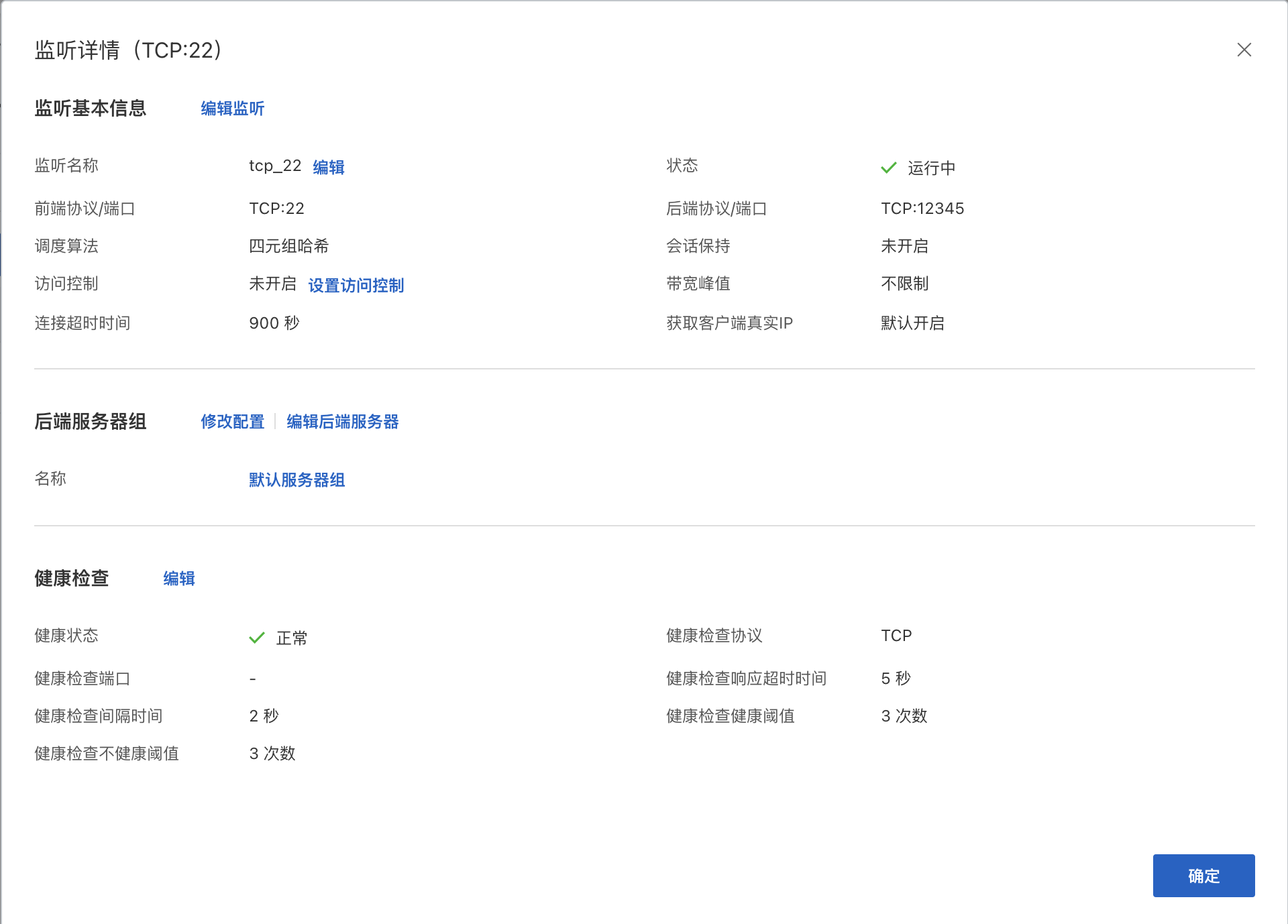Open the 编辑监听 link
Screen dimensions: 1288x924
click(x=232, y=109)
